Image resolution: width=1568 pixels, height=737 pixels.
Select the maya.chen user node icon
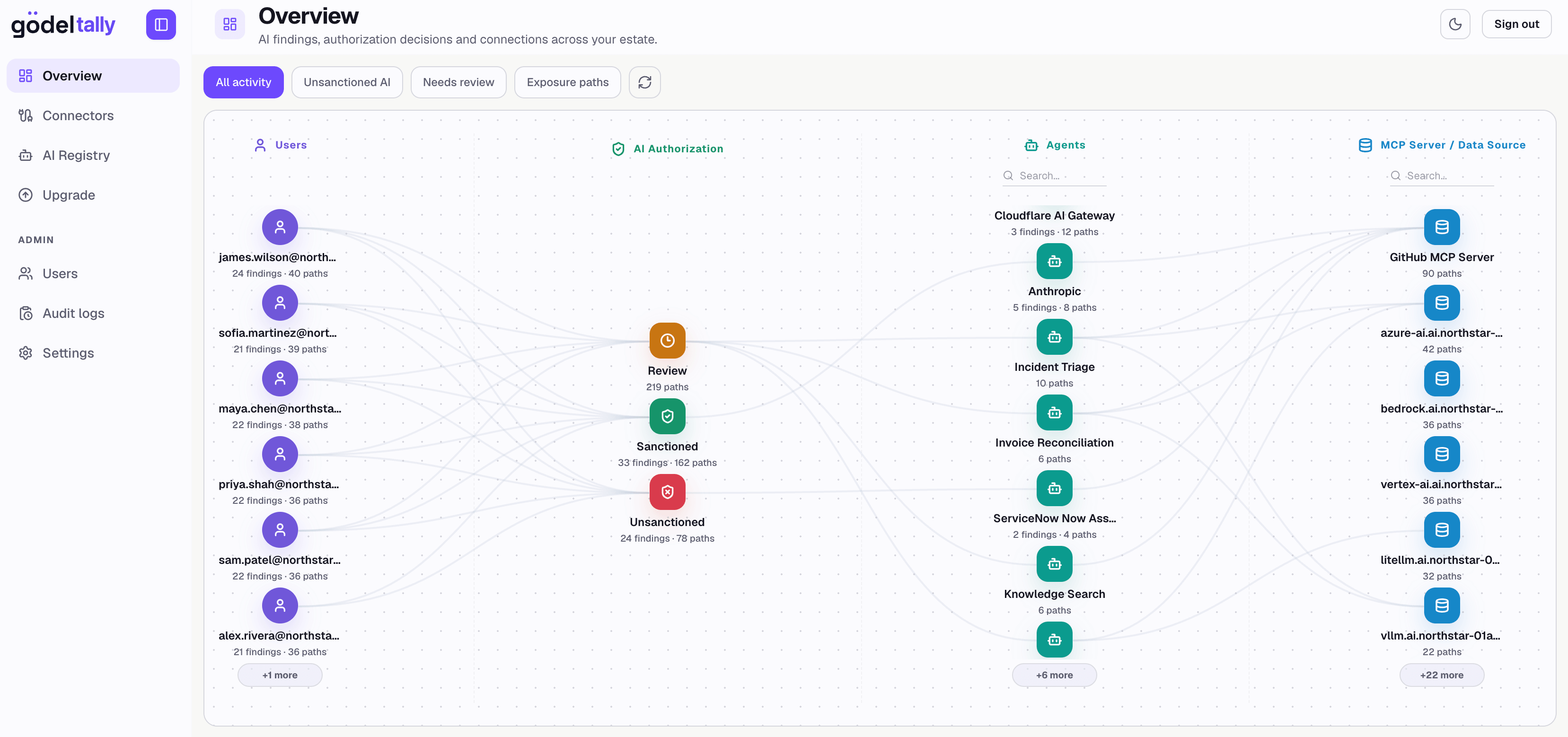coord(280,378)
